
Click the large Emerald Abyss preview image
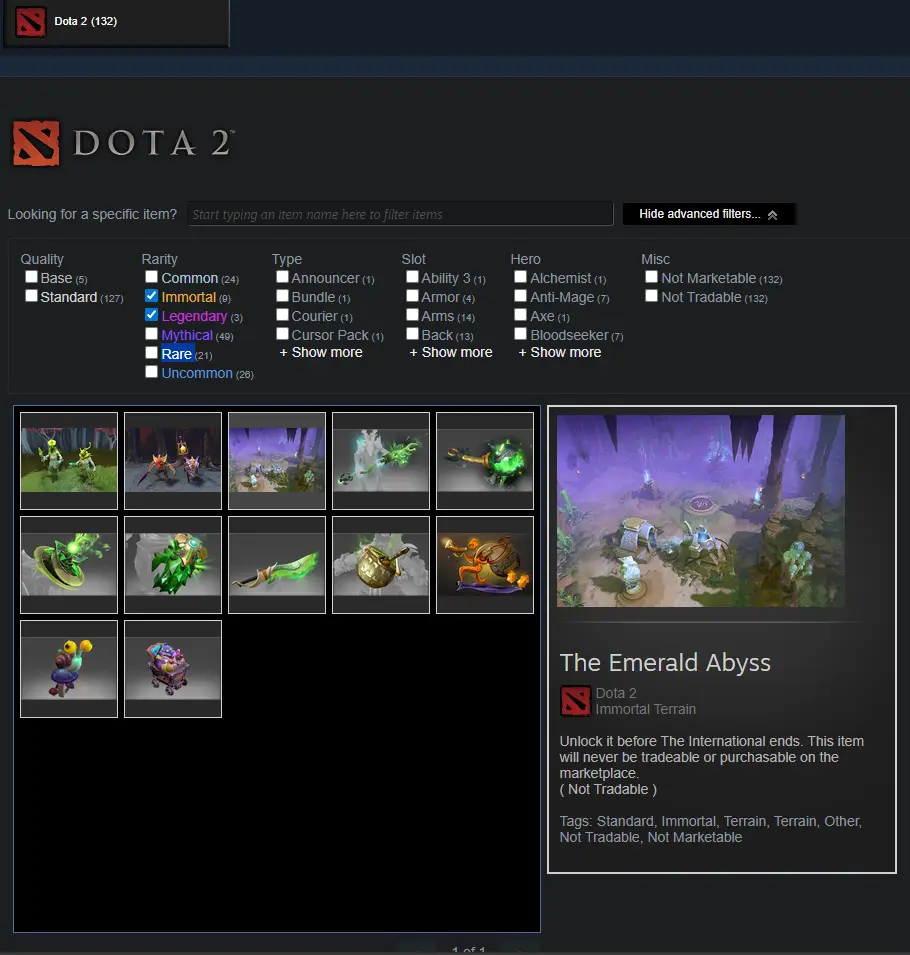[700, 510]
